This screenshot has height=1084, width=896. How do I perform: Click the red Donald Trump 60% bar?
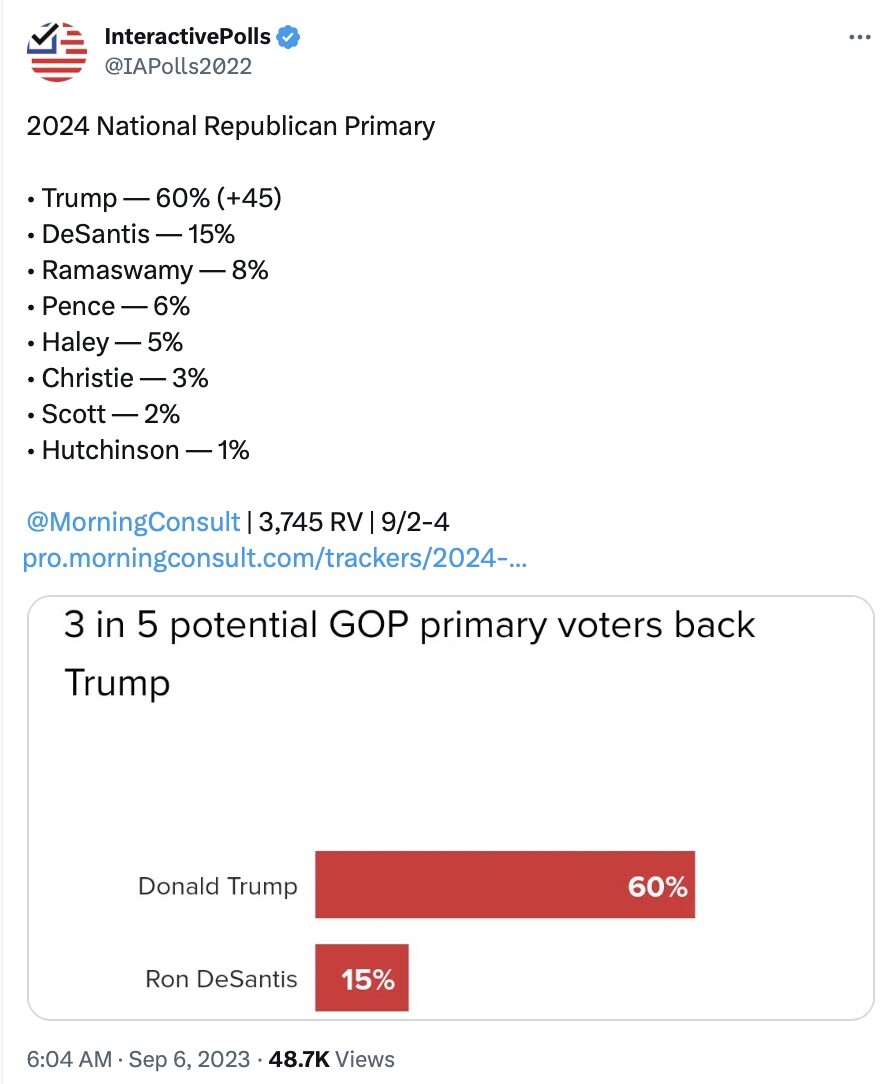[x=505, y=885]
